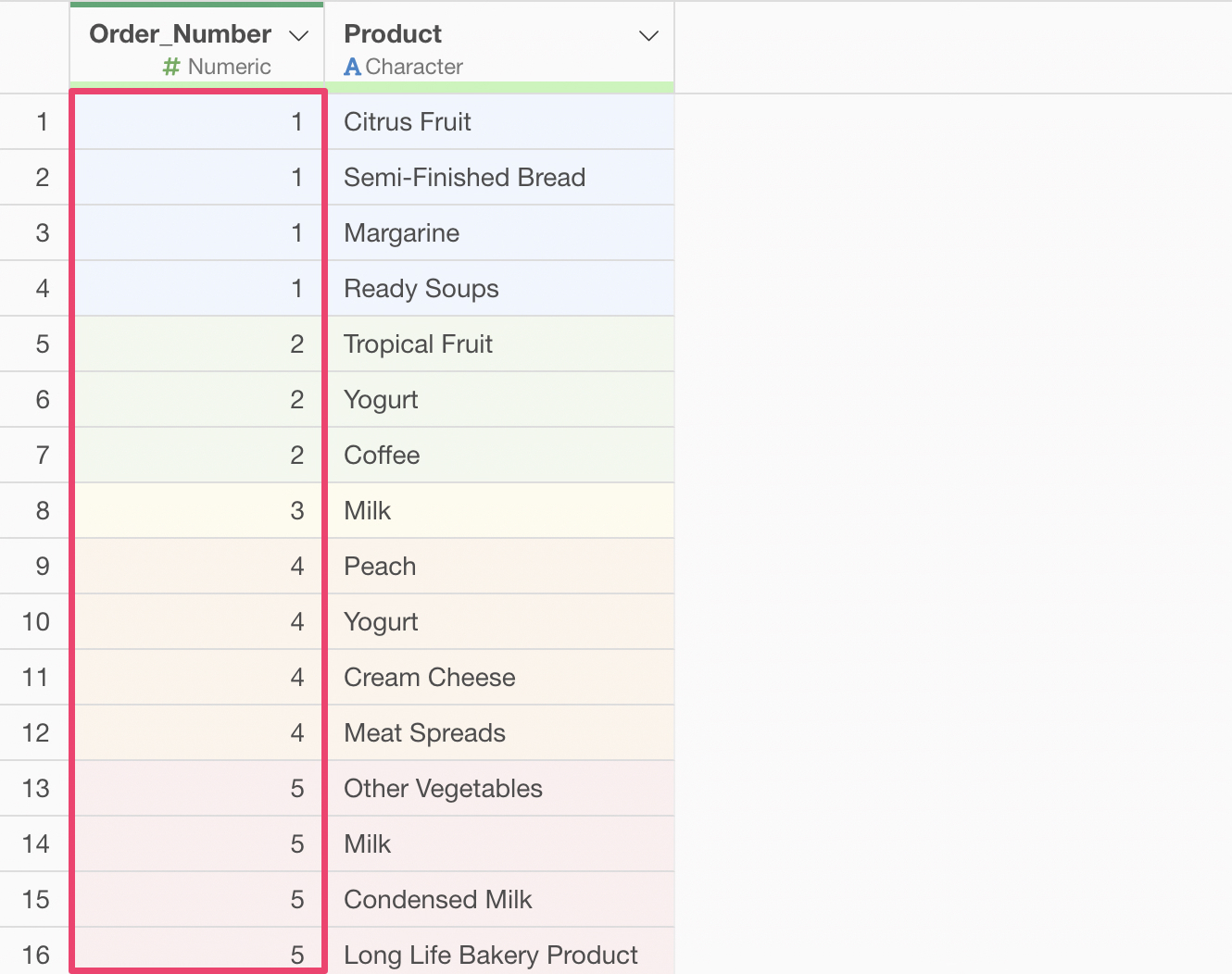Screen dimensions: 1232x974
Task: Click the Long Life Bakery Product cell
Action: pos(490,955)
